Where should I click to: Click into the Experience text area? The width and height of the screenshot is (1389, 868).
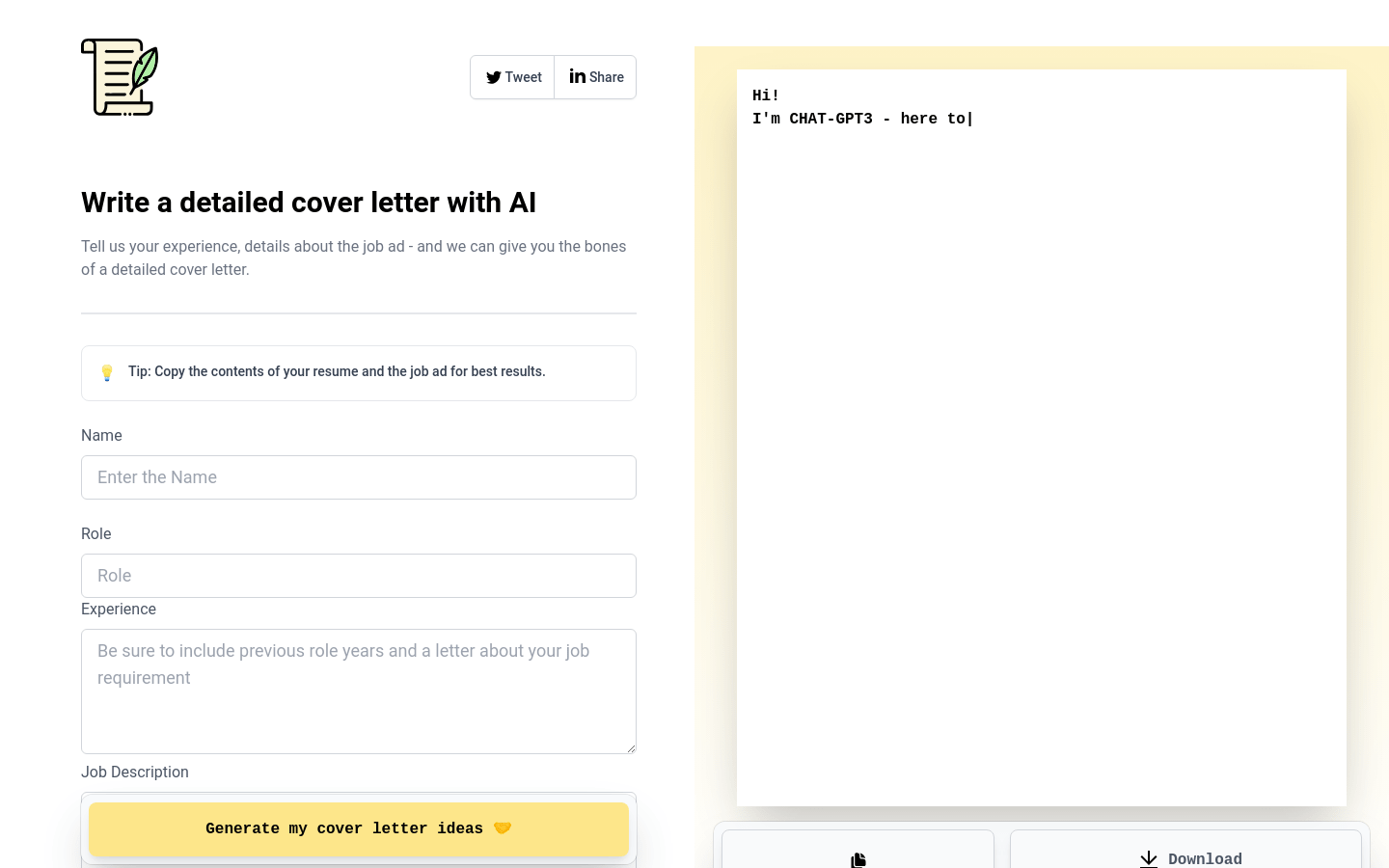(359, 692)
